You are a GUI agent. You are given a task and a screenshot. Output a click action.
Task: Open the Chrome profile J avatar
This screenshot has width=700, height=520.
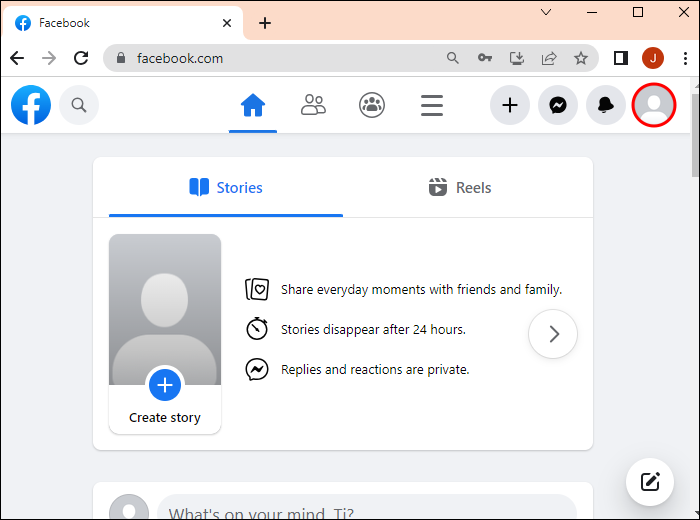(653, 58)
